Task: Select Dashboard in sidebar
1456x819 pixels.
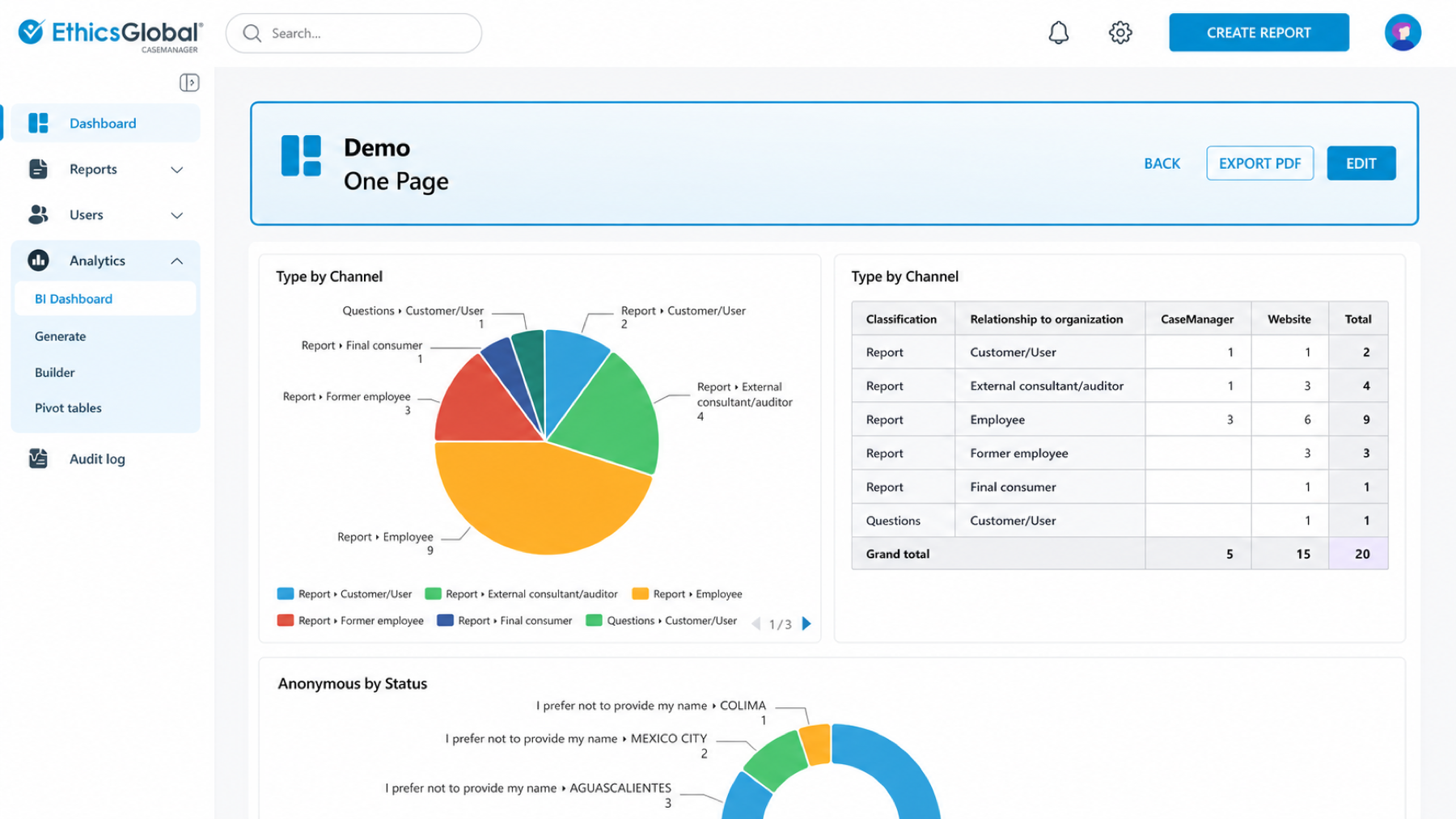Action: pos(105,123)
